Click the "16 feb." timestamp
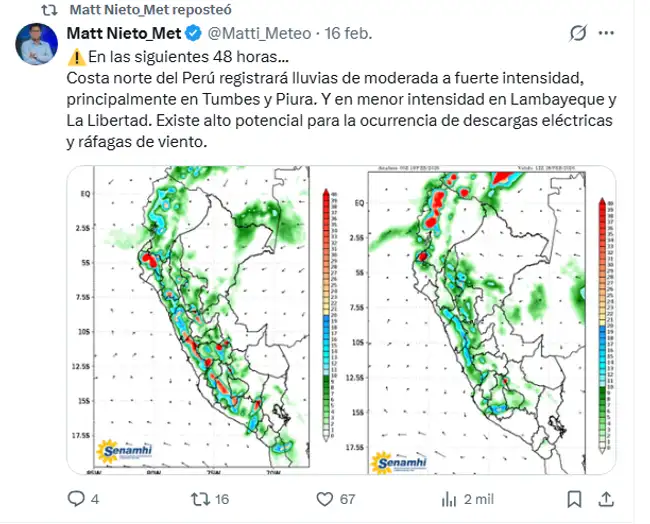The width and height of the screenshot is (650, 524). 350,34
